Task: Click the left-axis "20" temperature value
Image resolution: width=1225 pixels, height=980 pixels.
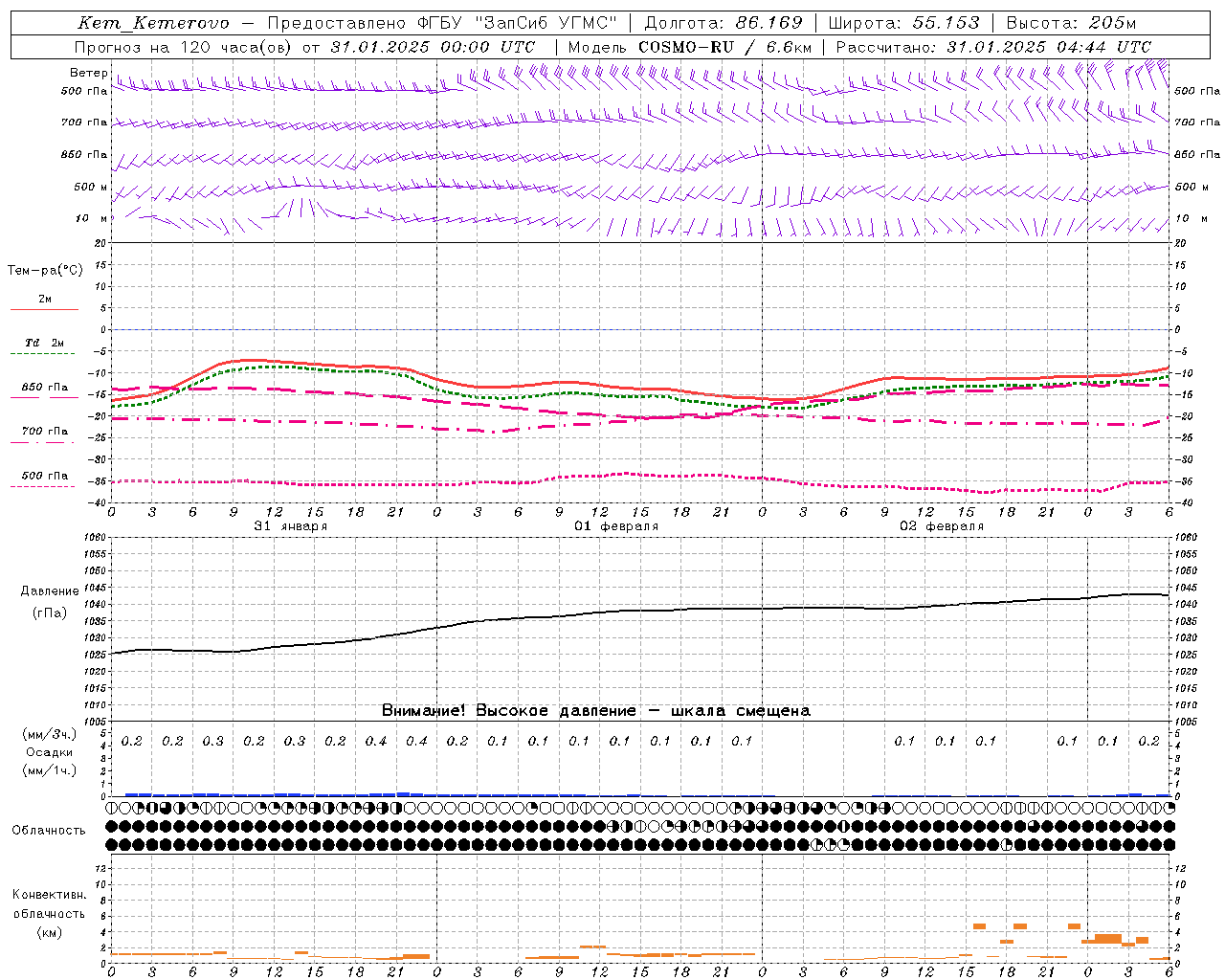Action: pos(102,243)
